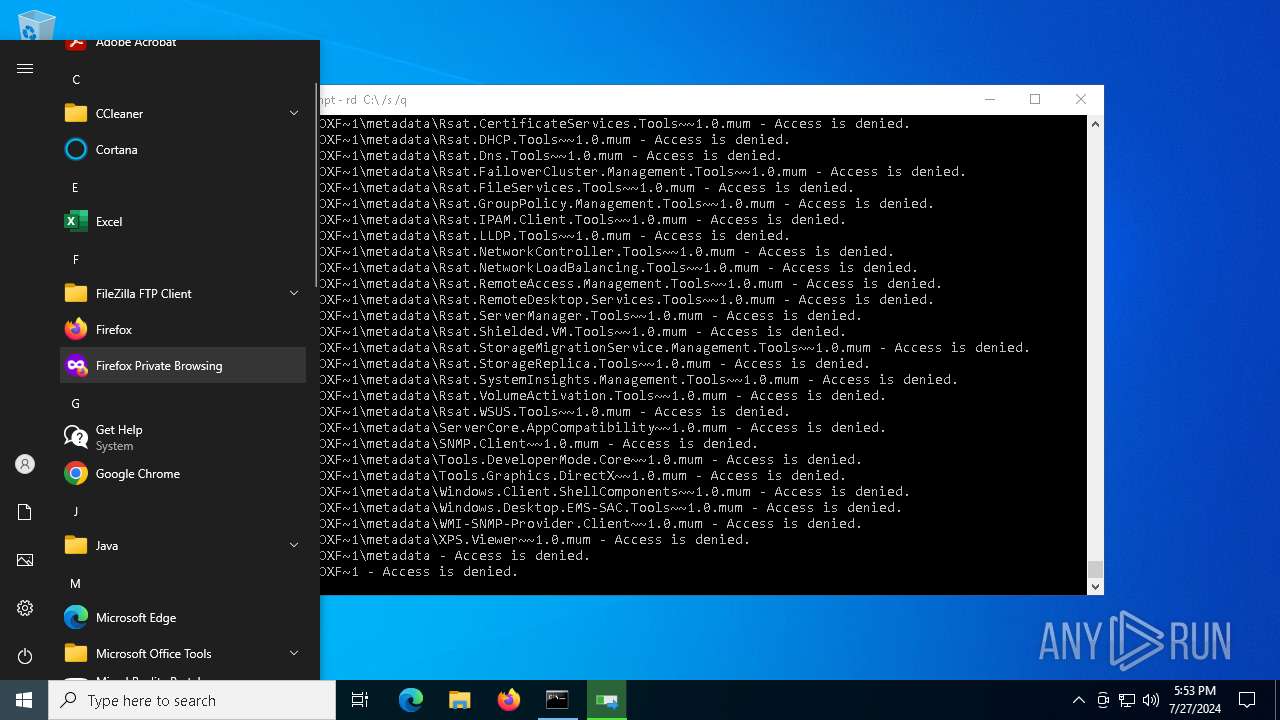The height and width of the screenshot is (720, 1280).
Task: Open Firefox Private Browsing entry
Action: point(183,366)
